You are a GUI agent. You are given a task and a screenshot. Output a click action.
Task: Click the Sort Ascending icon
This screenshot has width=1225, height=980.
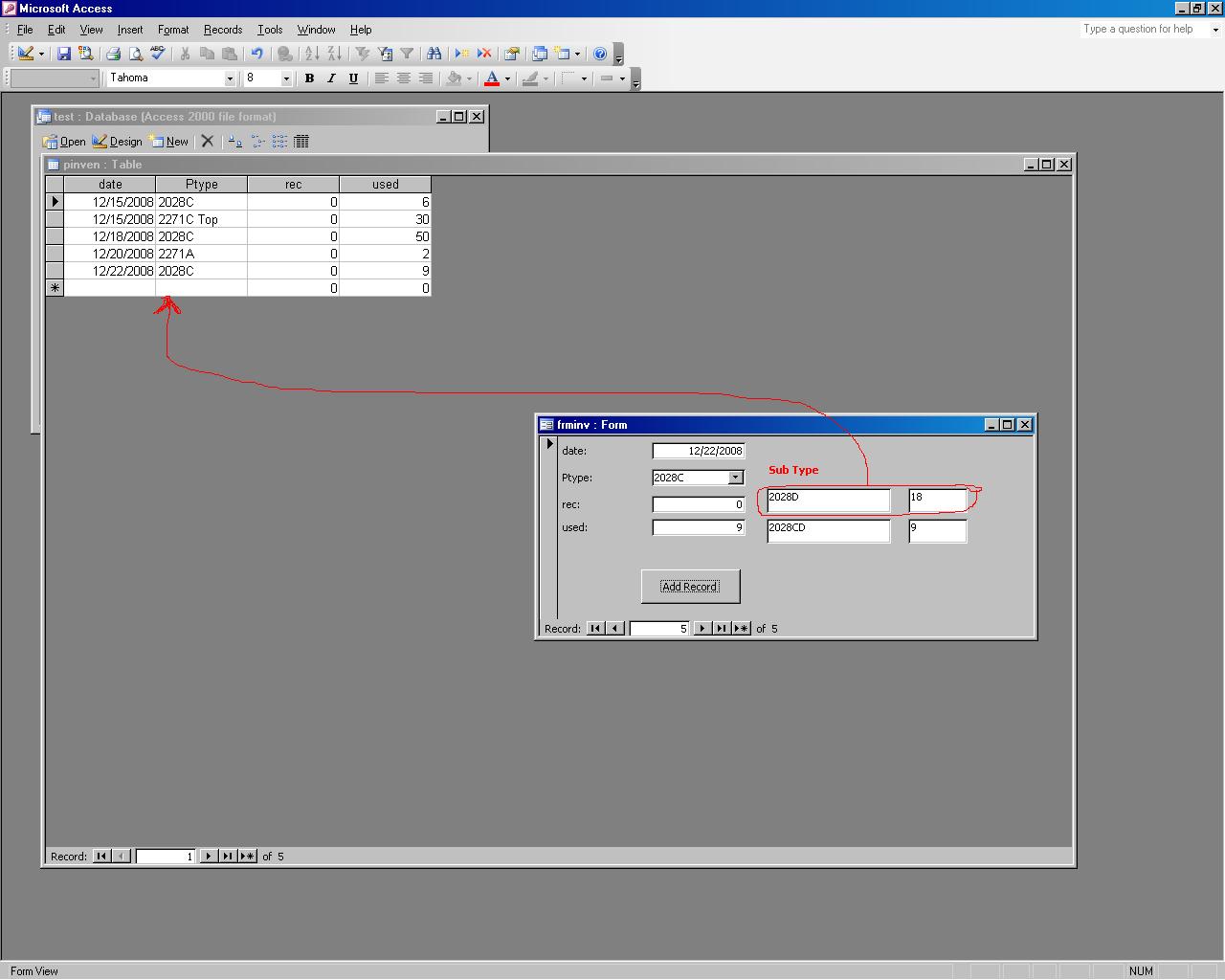[311, 54]
